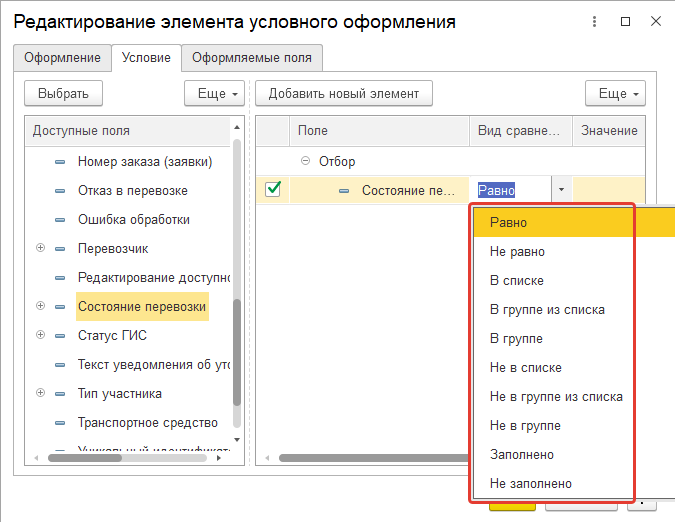Click available fields horizontal scroll-right arrow

(x=219, y=458)
